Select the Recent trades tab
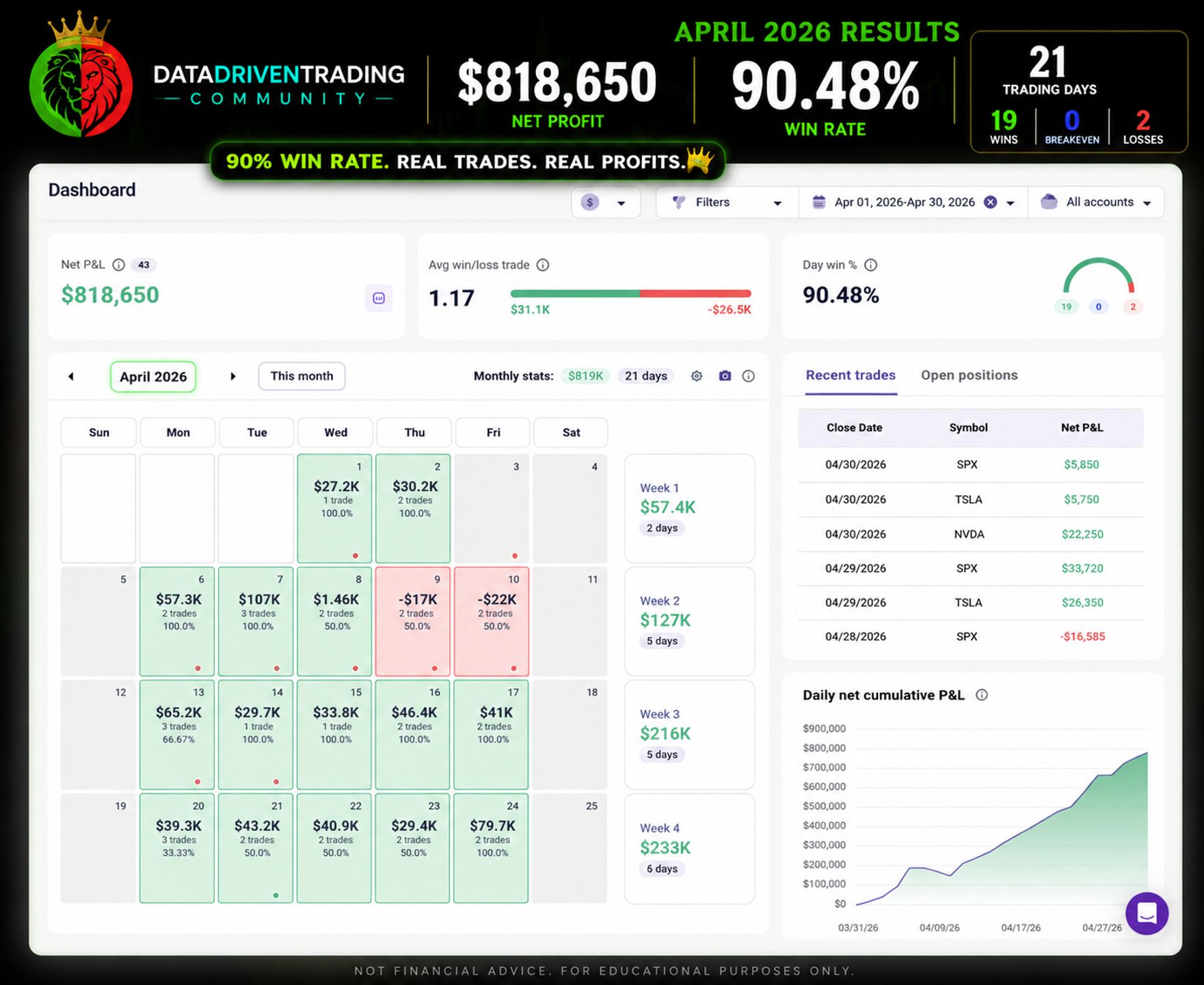The image size is (1204, 985). pyautogui.click(x=851, y=375)
